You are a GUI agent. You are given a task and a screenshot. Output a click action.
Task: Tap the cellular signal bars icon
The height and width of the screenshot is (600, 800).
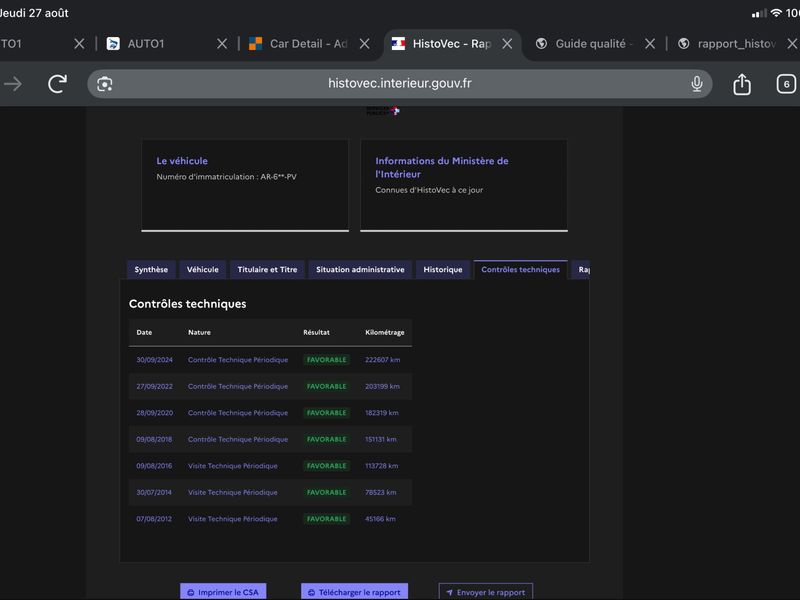pos(759,13)
